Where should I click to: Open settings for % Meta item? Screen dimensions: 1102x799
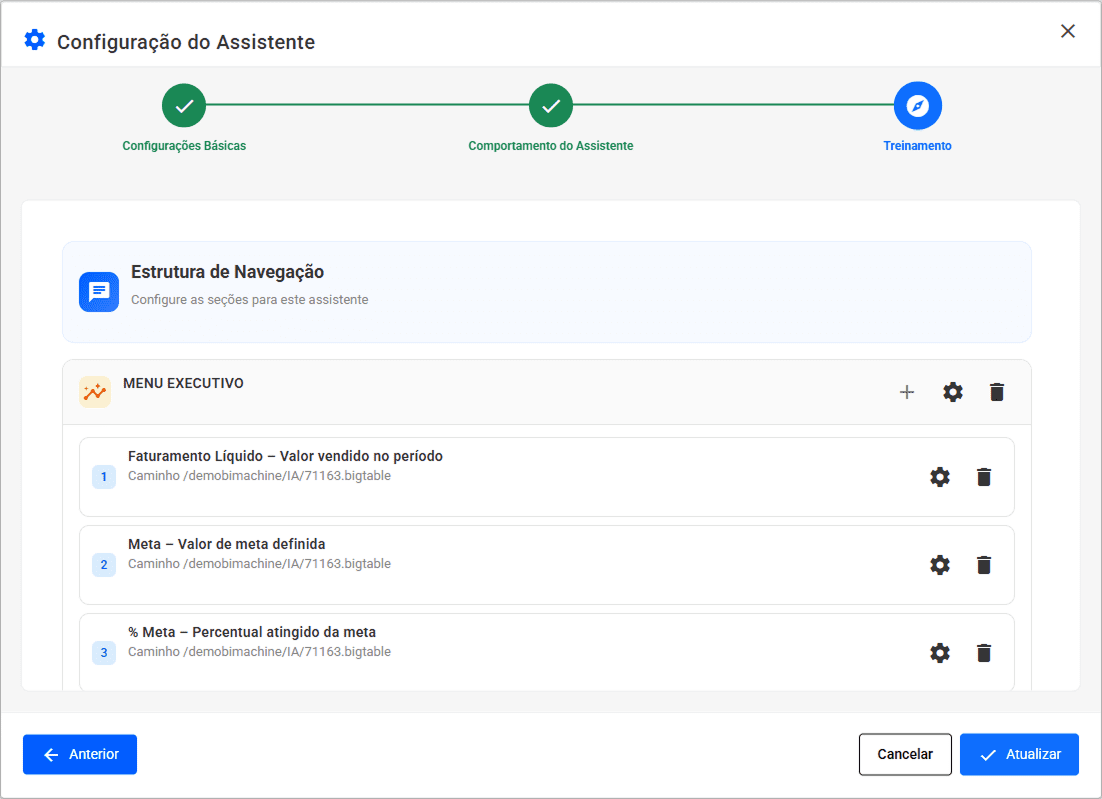(940, 653)
